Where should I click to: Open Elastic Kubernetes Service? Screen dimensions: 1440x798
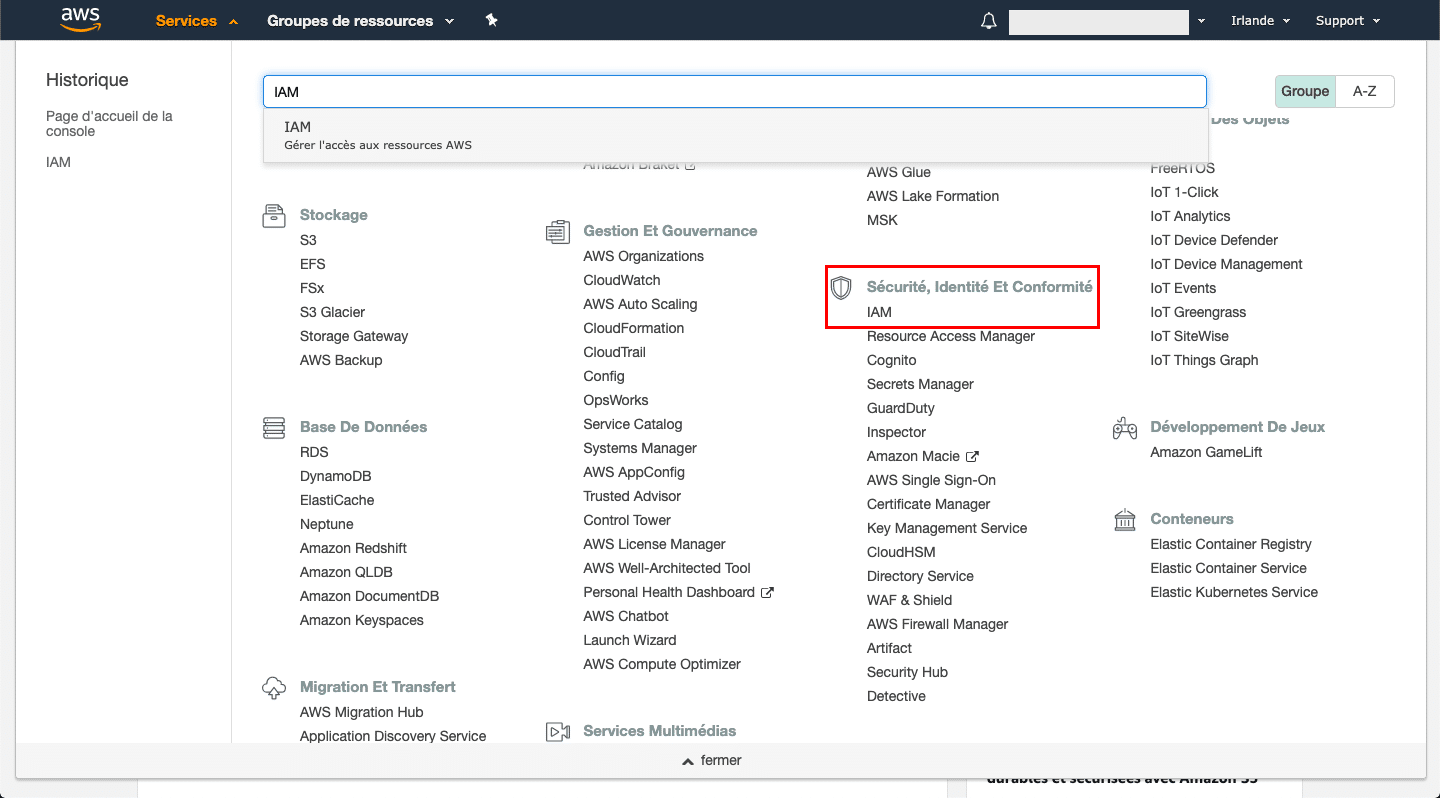(1234, 592)
